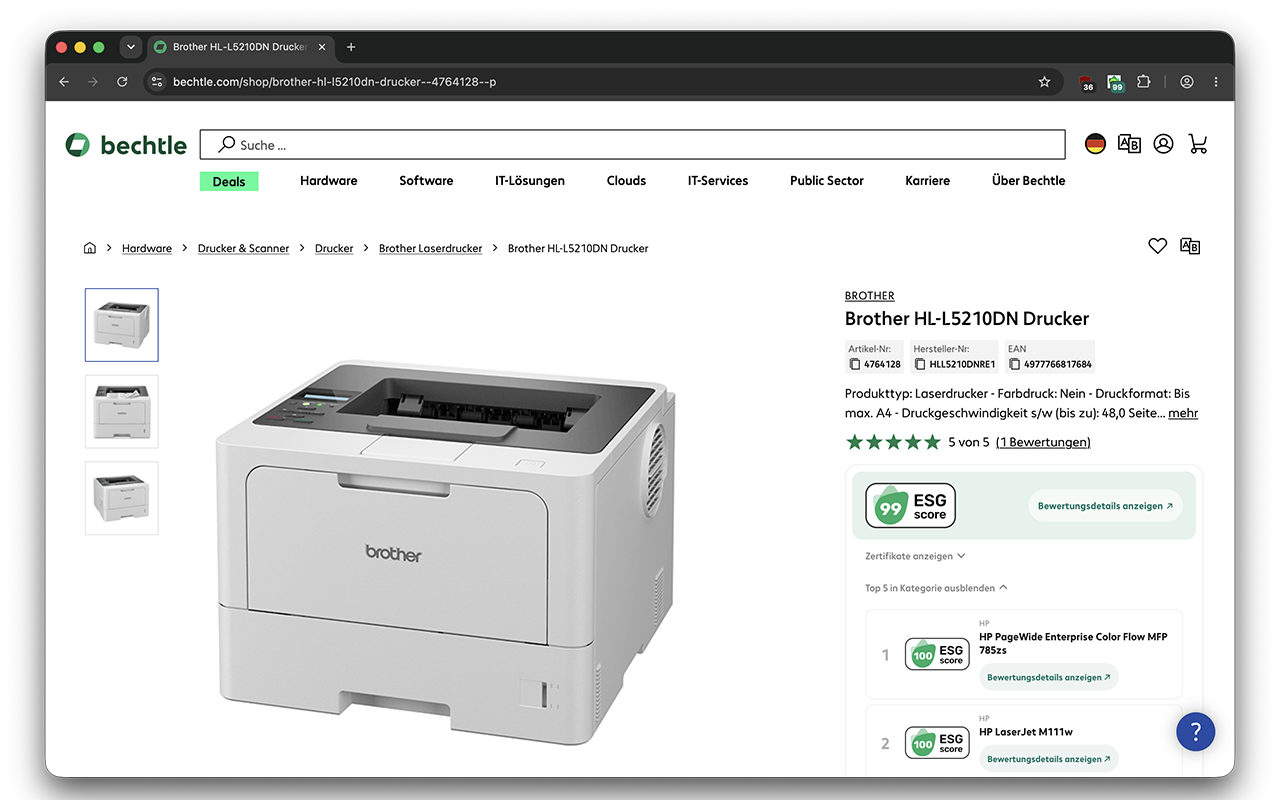The width and height of the screenshot is (1280, 800).
Task: Click the Drucker breadcrumb link
Action: [x=334, y=248]
